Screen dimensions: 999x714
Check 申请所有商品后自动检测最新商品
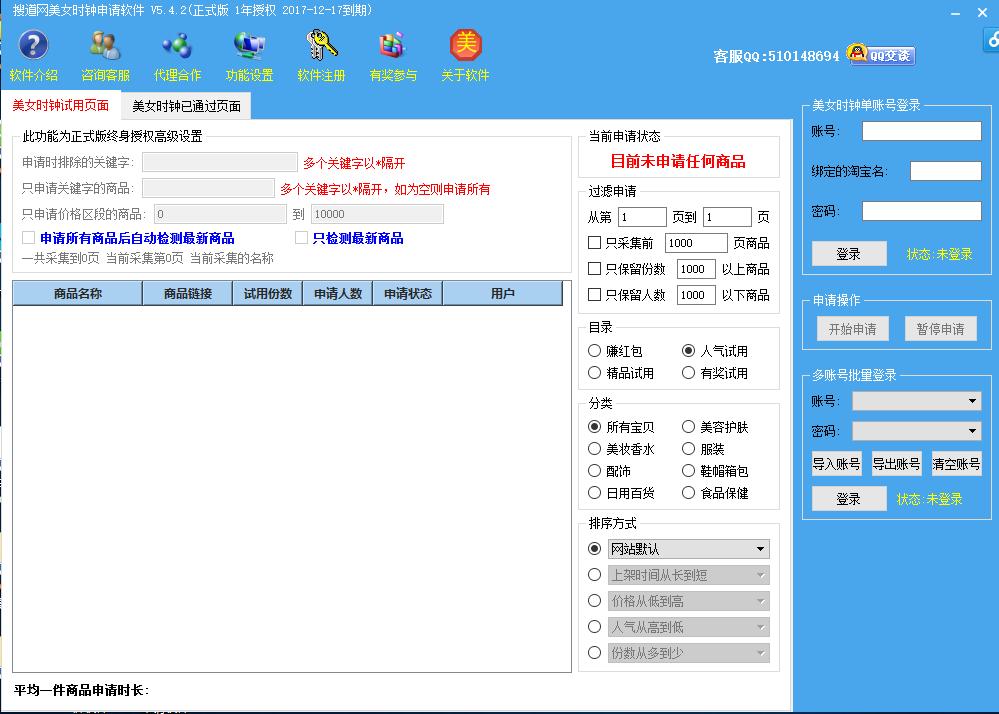[27, 237]
